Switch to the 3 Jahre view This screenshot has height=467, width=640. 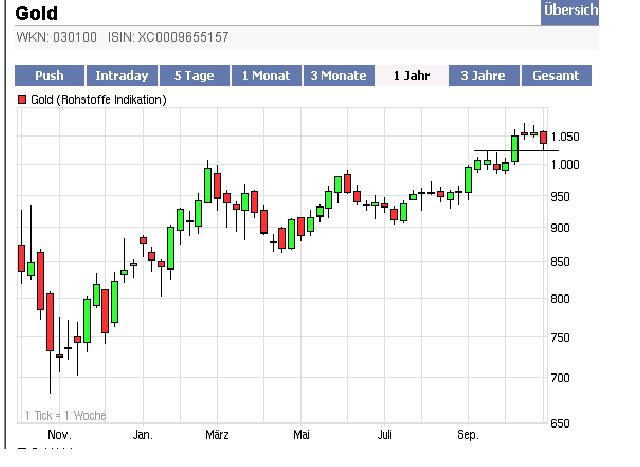click(x=484, y=76)
